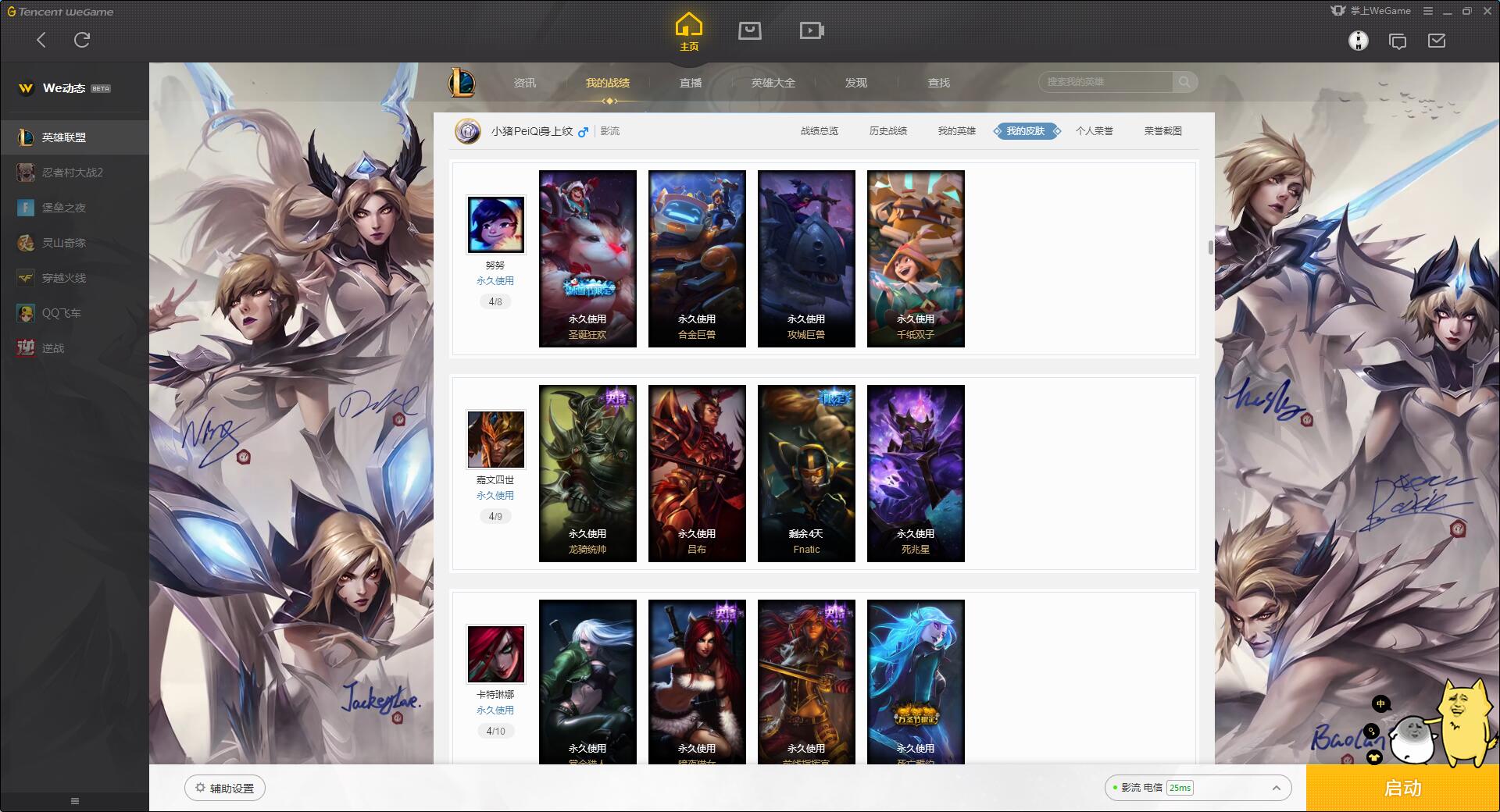Switch to 历史战绩 sub-tab
This screenshot has height=812, width=1500.
click(888, 131)
